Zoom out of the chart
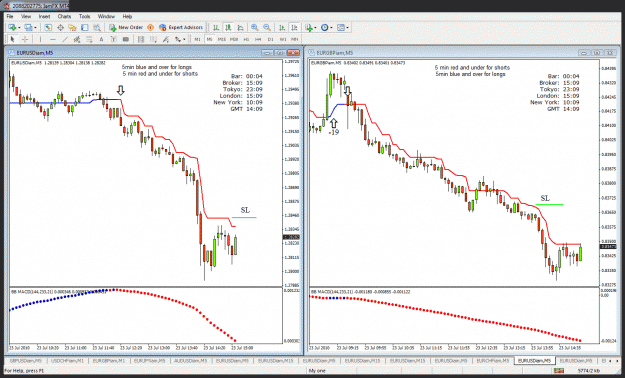625x378 pixels. point(267,28)
